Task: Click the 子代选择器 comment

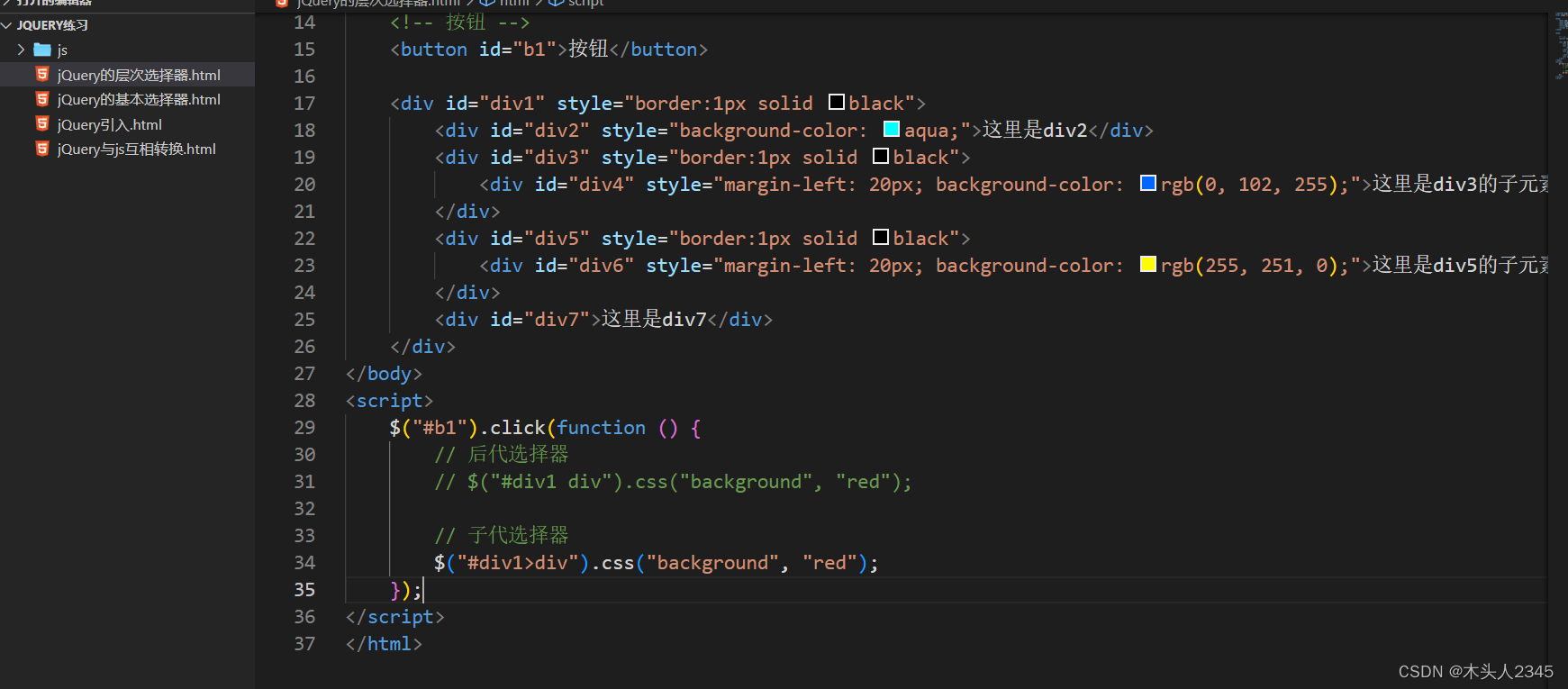Action: tap(502, 536)
